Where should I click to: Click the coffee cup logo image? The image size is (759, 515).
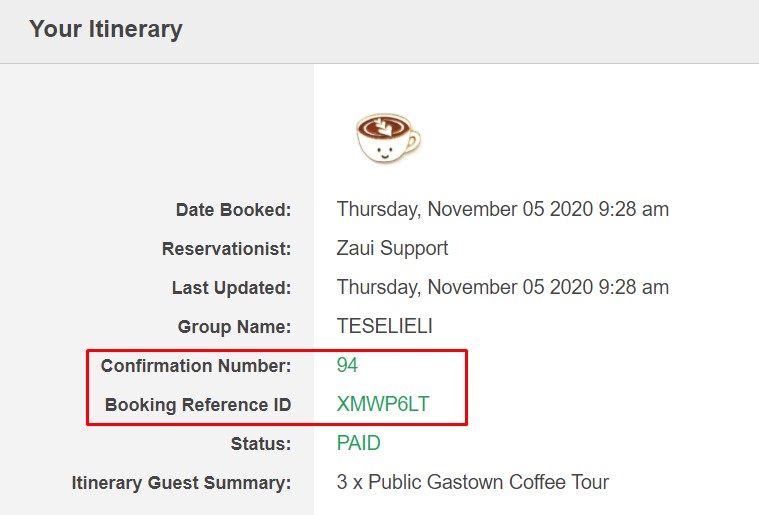388,138
